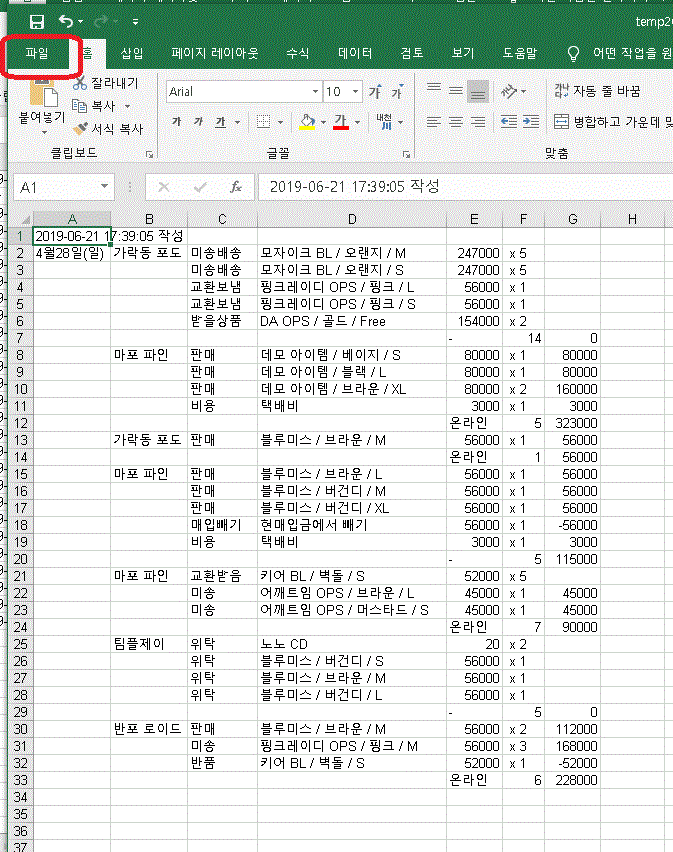The image size is (673, 852).
Task: Click the Save icon in quick access toolbar
Action: (x=37, y=21)
